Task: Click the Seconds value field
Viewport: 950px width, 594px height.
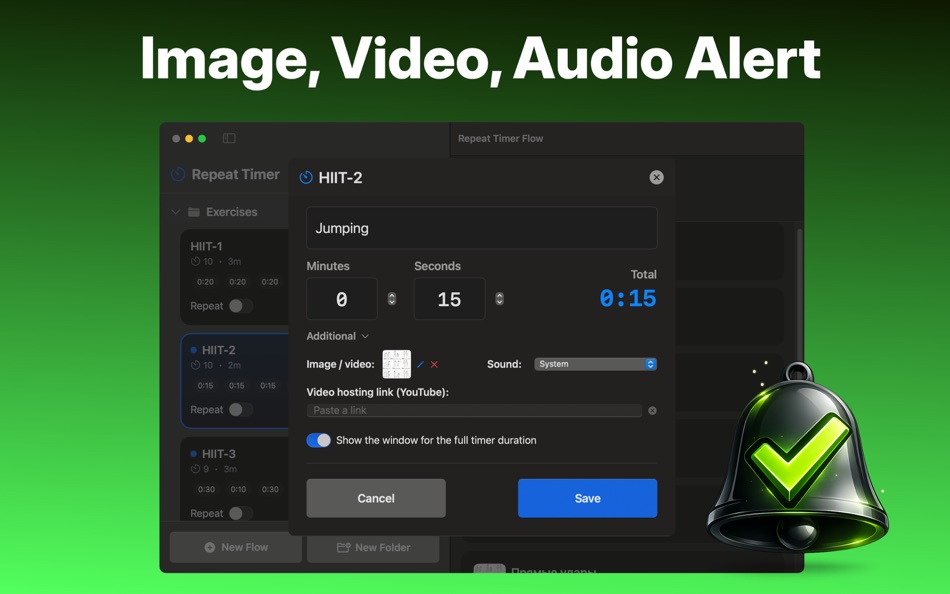Action: click(x=450, y=299)
